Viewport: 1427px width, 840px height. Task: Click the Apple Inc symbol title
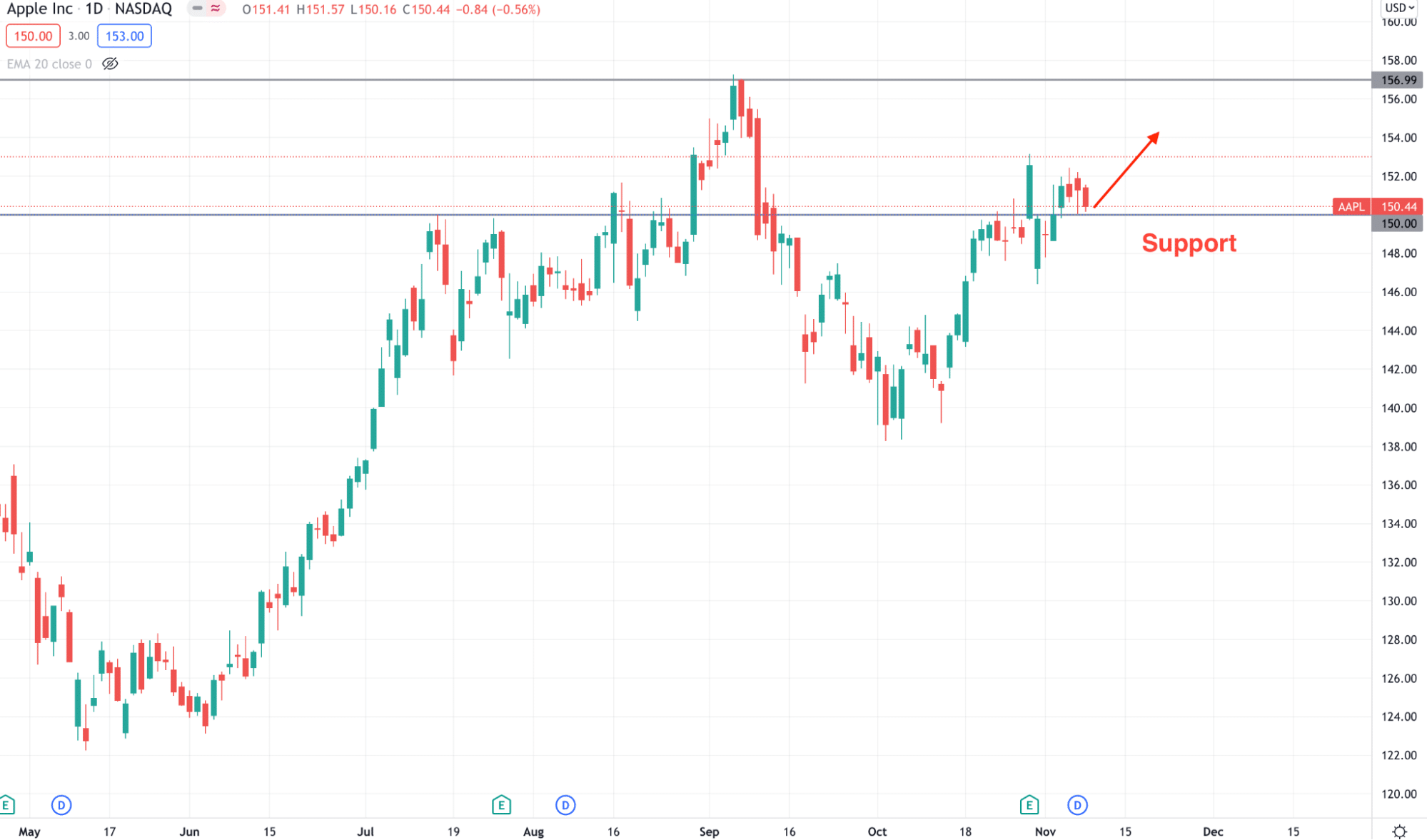click(40, 9)
